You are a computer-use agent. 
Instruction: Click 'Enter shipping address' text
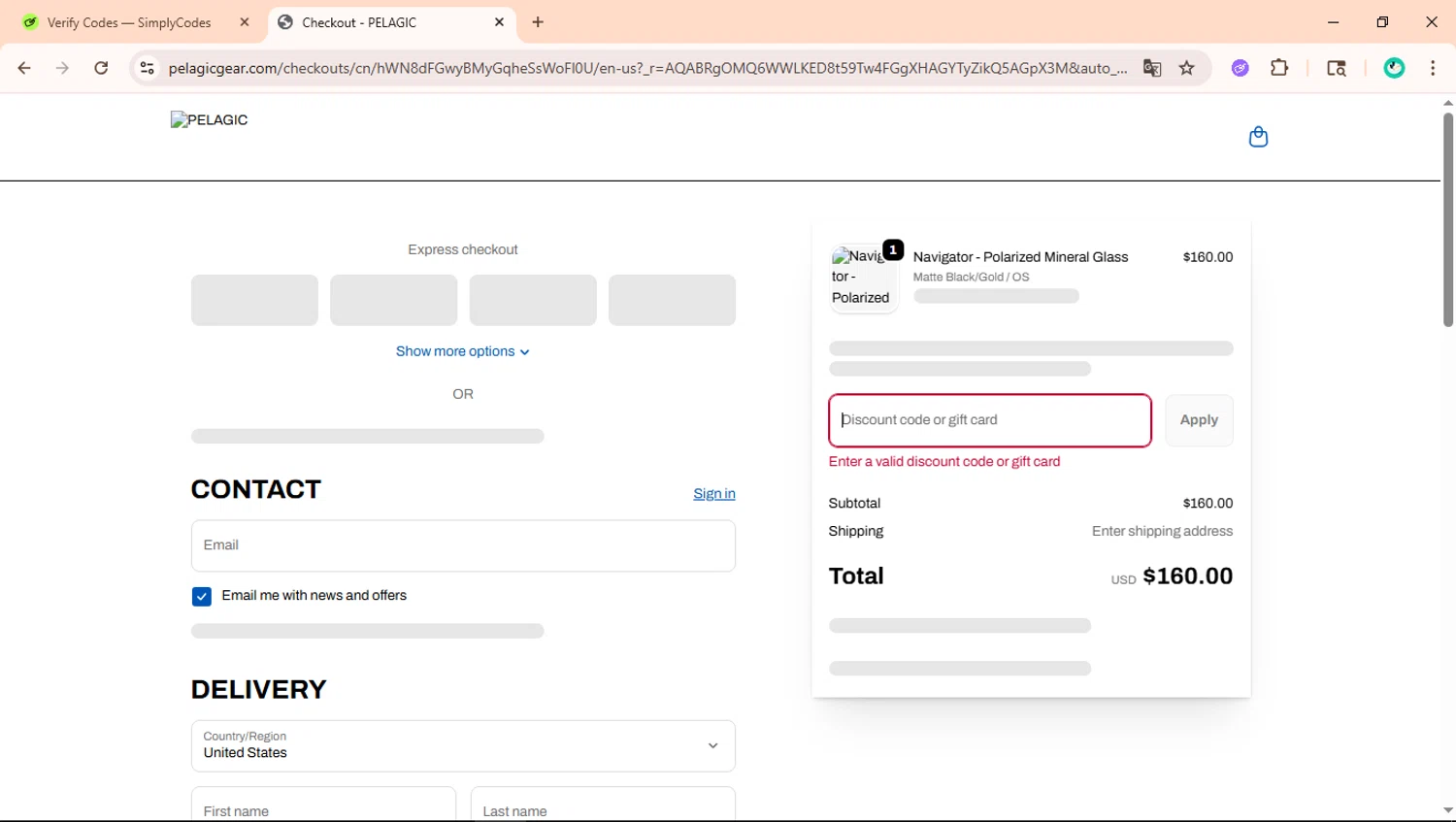pyautogui.click(x=1162, y=531)
